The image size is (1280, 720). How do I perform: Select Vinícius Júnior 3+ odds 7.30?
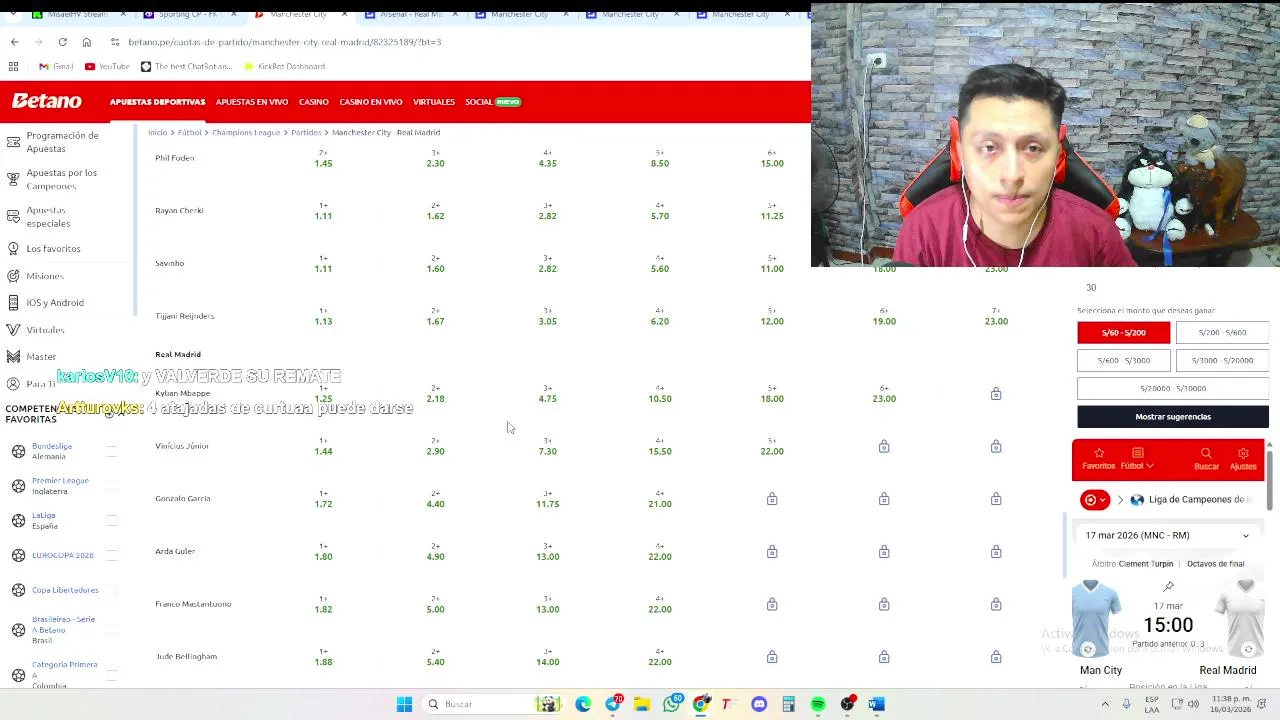[x=547, y=447]
